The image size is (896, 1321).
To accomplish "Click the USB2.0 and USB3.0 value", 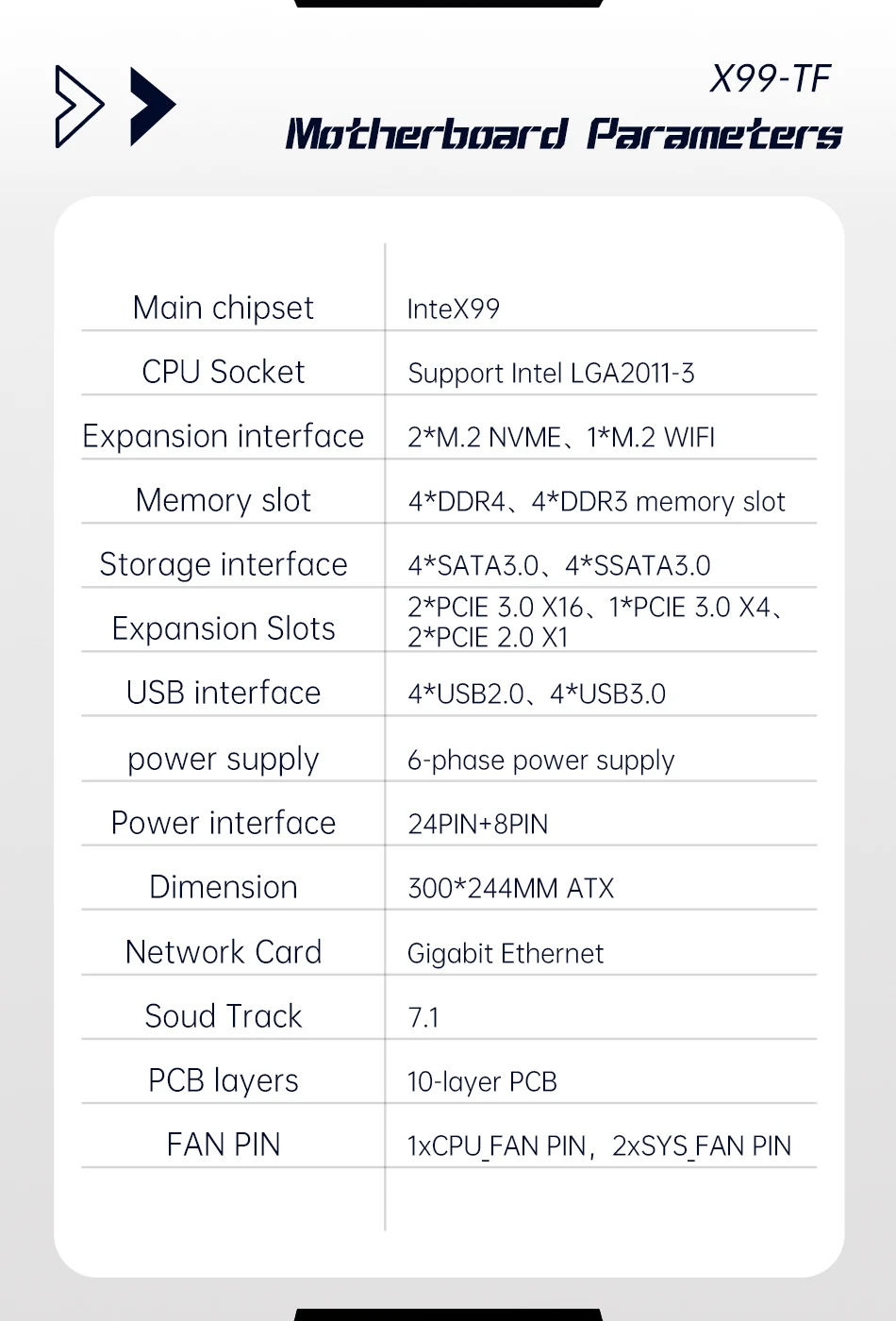I will pyautogui.click(x=537, y=694).
